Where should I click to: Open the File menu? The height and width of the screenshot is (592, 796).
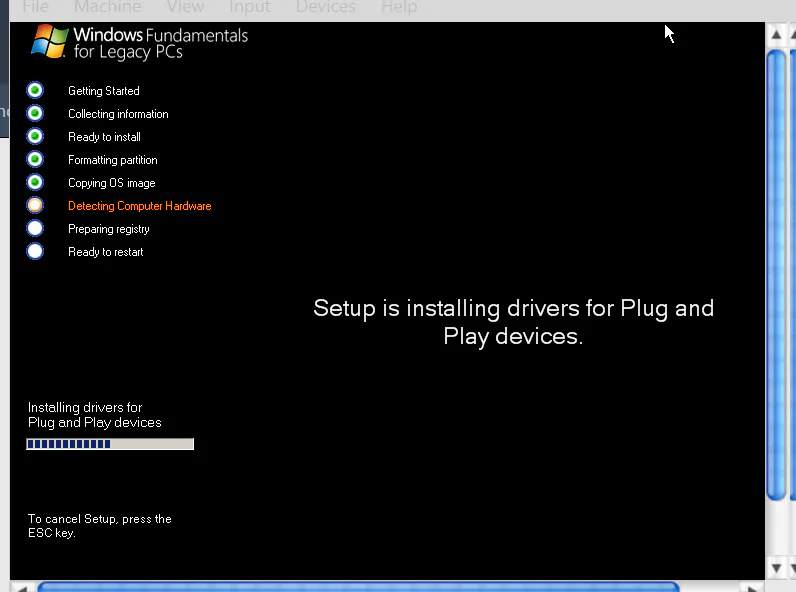[x=35, y=7]
